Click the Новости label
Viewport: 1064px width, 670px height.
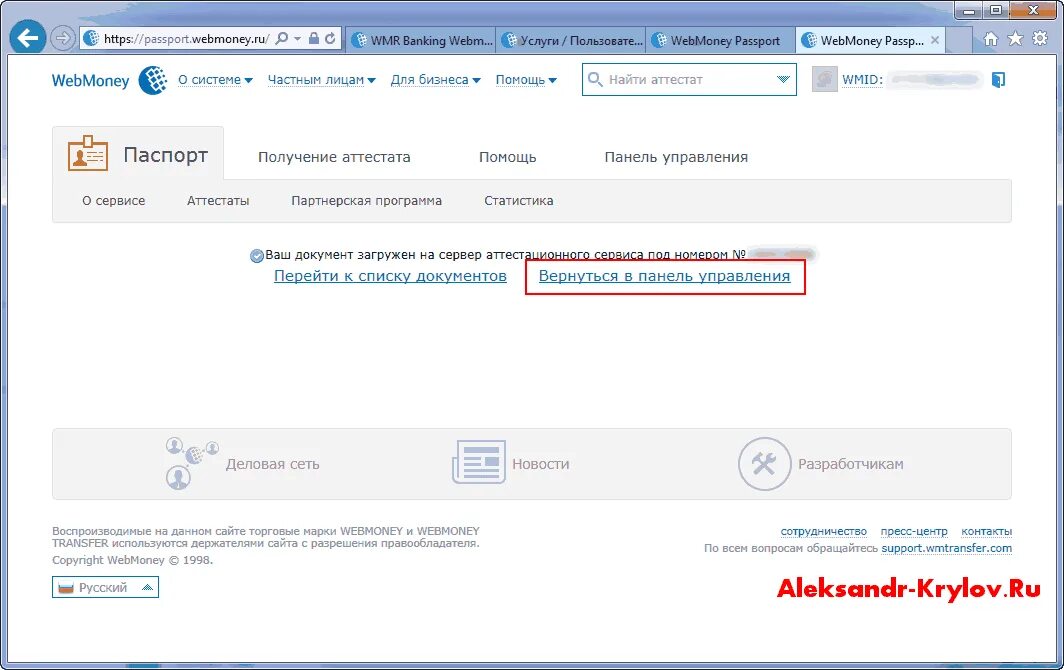coord(540,464)
